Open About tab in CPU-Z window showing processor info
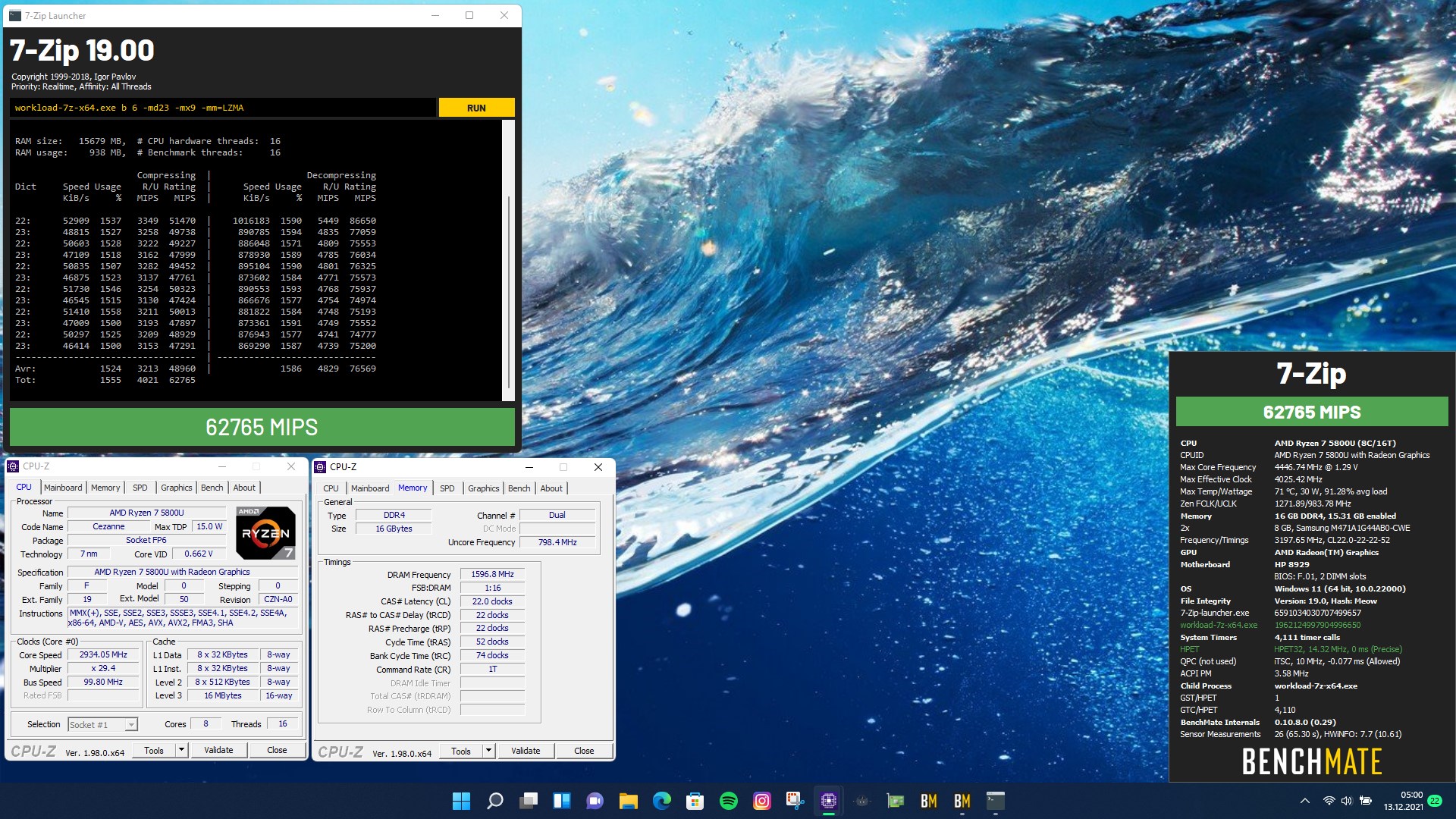The height and width of the screenshot is (819, 1456). [x=244, y=488]
